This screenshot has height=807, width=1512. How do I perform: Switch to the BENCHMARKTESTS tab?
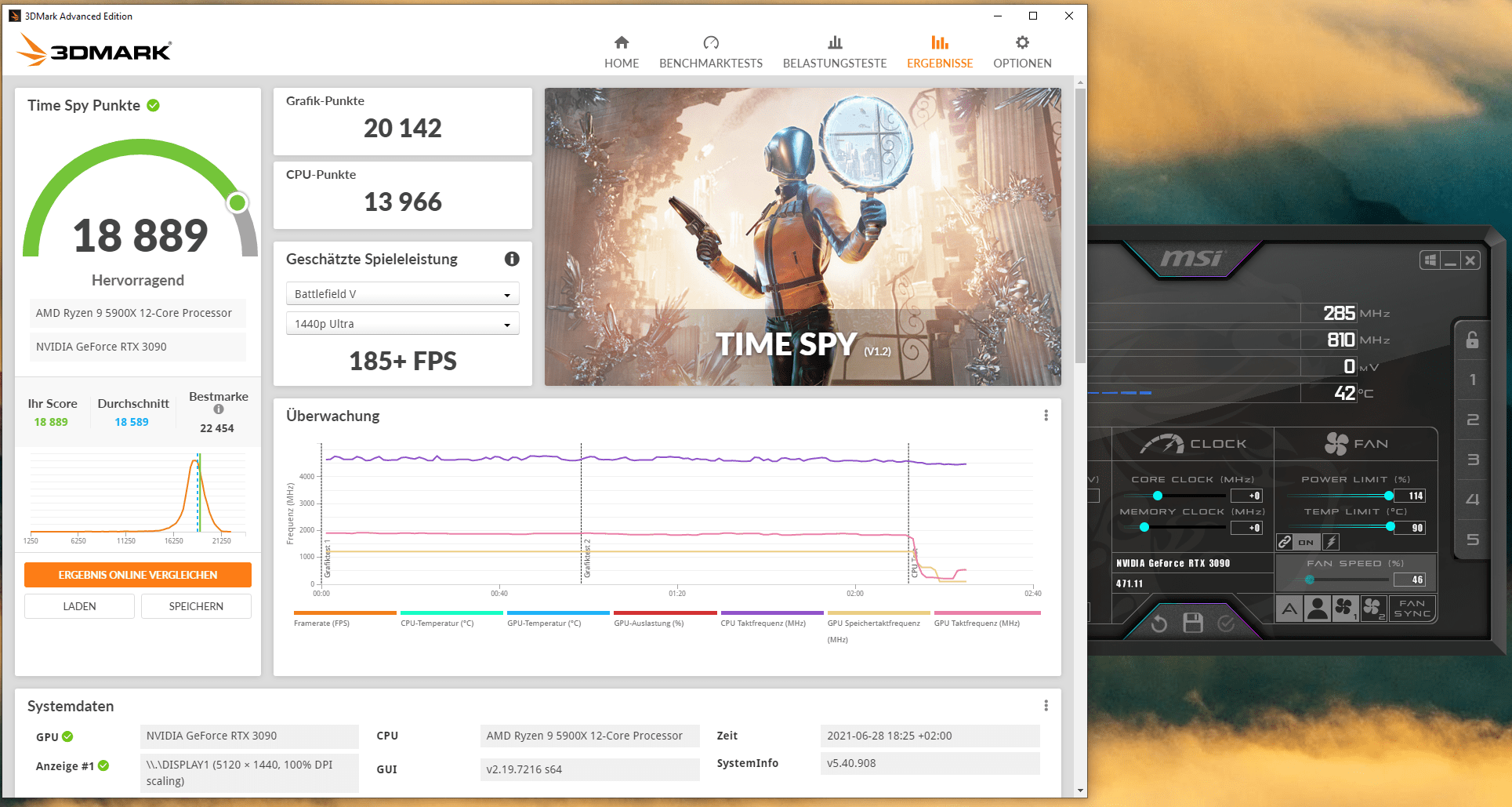point(711,52)
